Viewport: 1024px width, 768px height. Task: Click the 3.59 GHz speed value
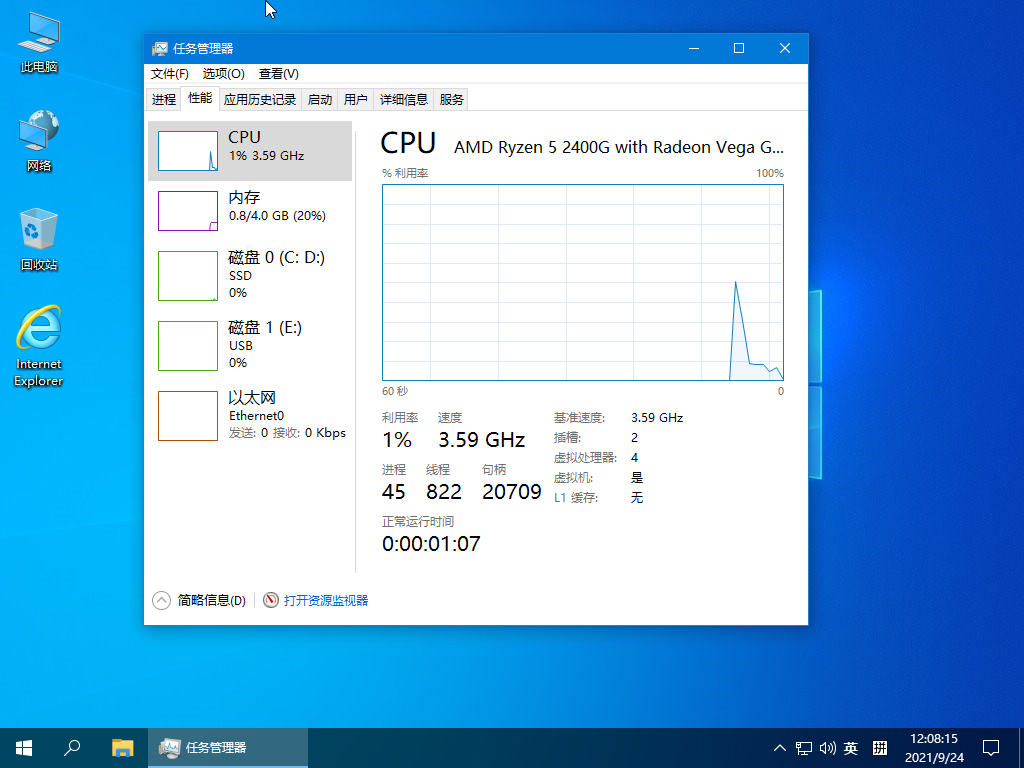click(481, 440)
